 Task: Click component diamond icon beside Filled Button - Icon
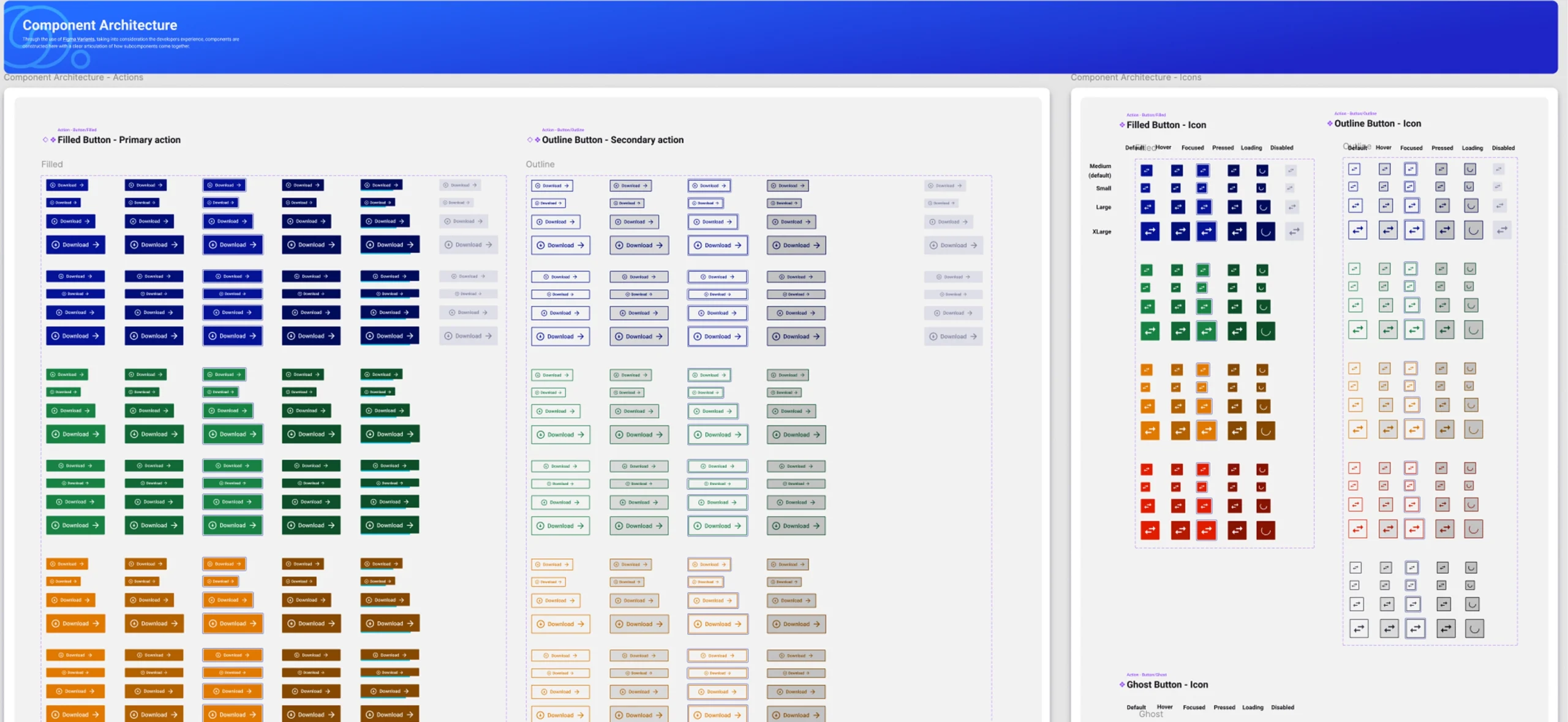tap(1121, 125)
